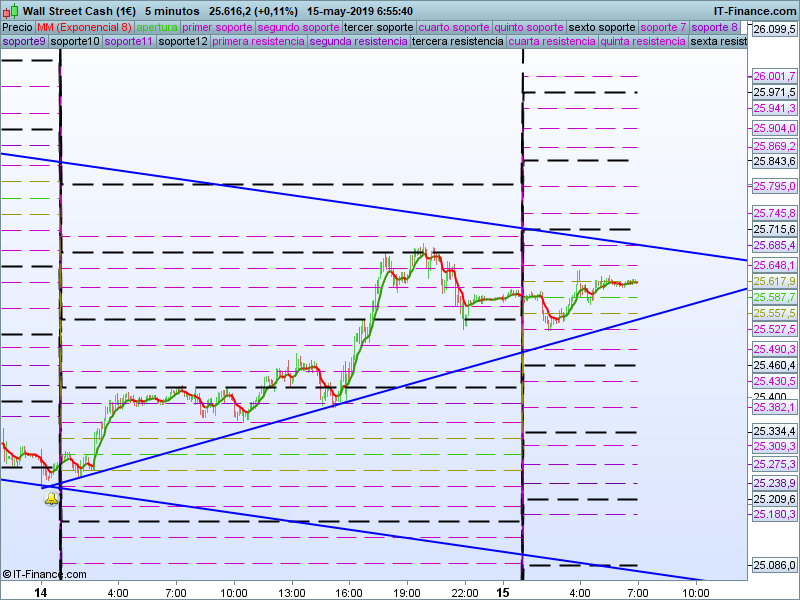
Task: Click the cuarto soporte label
Action: coord(454,28)
